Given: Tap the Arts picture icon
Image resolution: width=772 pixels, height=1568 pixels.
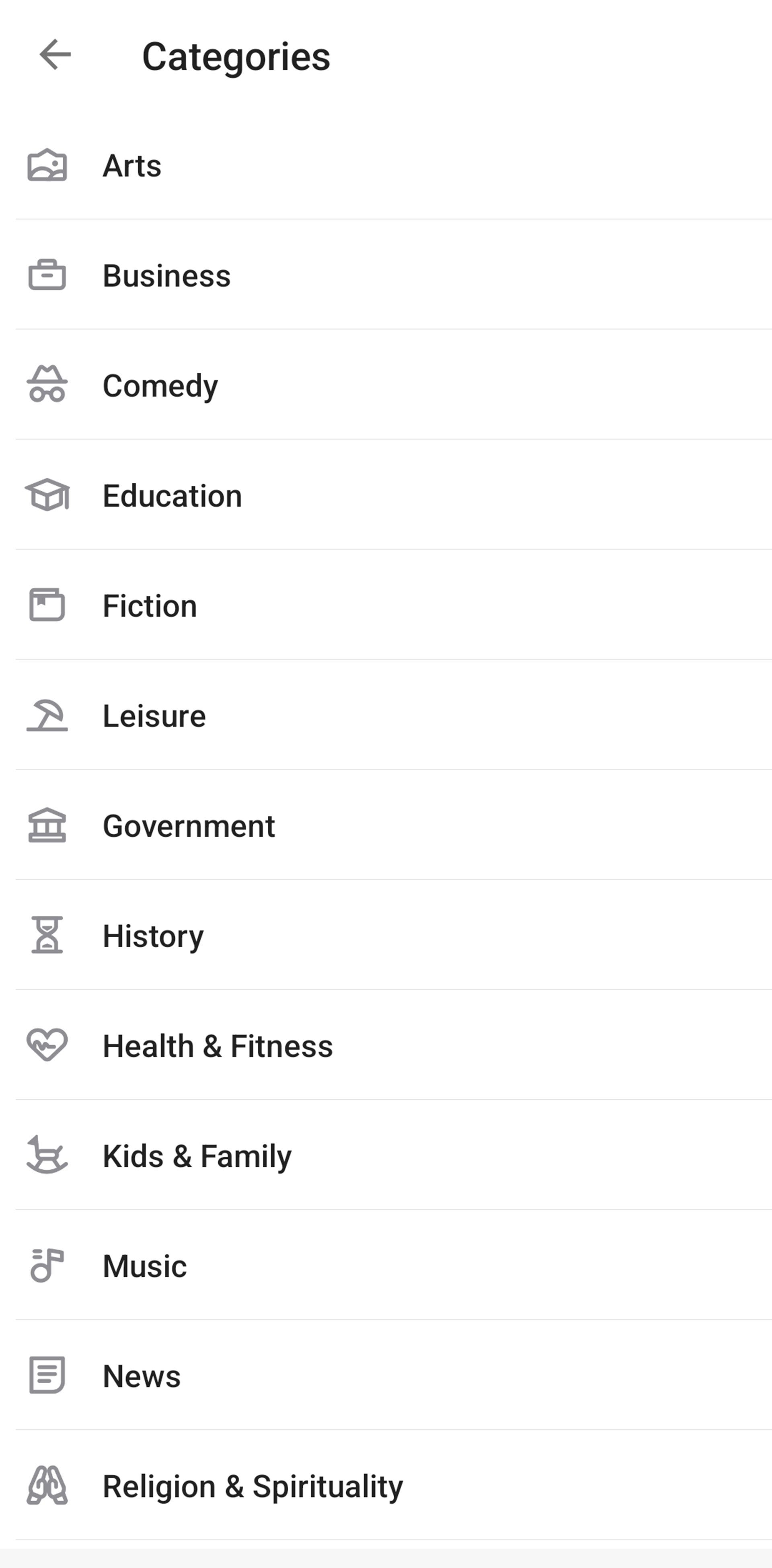Looking at the screenshot, I should click(x=47, y=166).
